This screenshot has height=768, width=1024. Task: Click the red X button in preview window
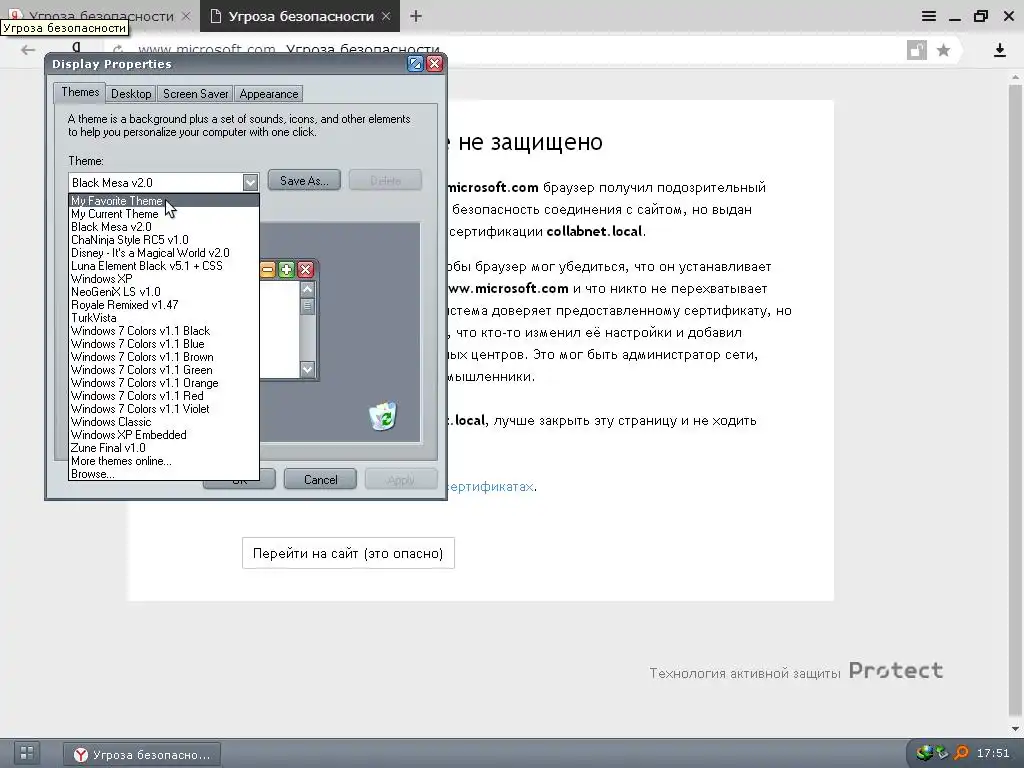point(305,270)
